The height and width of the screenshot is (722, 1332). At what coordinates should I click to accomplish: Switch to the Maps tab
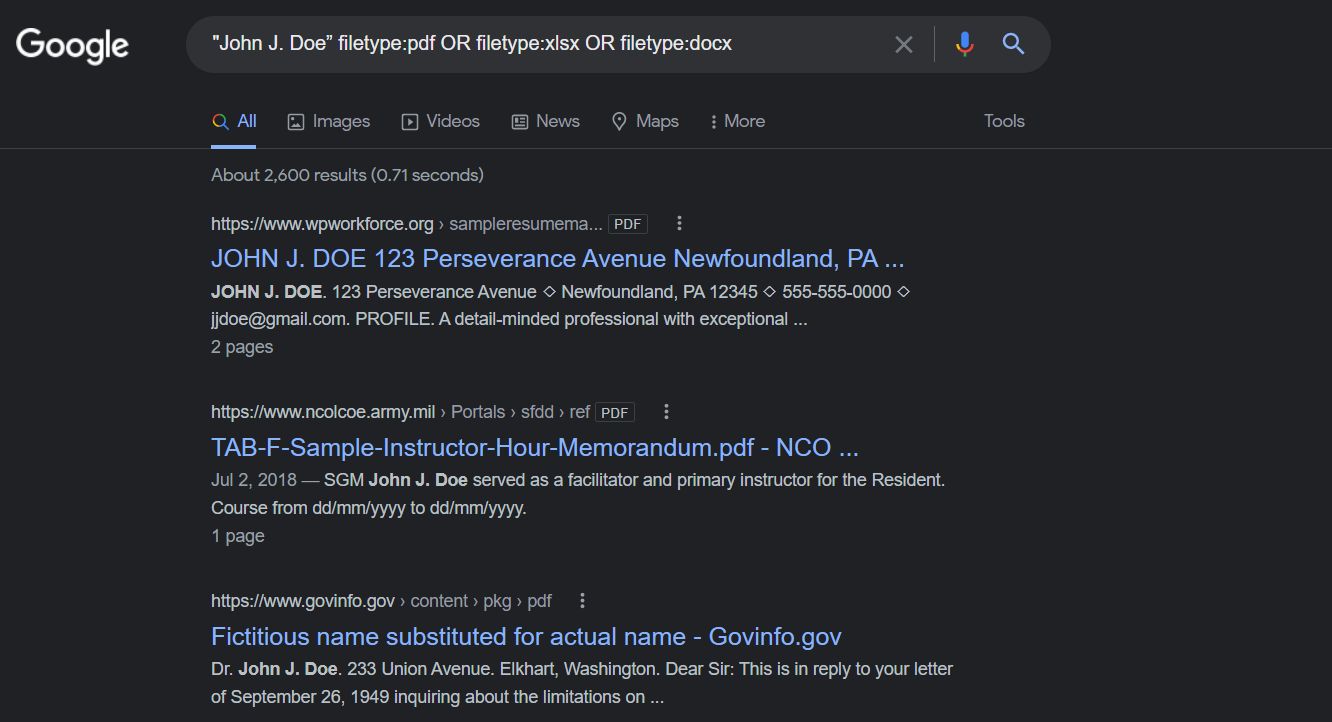click(645, 121)
